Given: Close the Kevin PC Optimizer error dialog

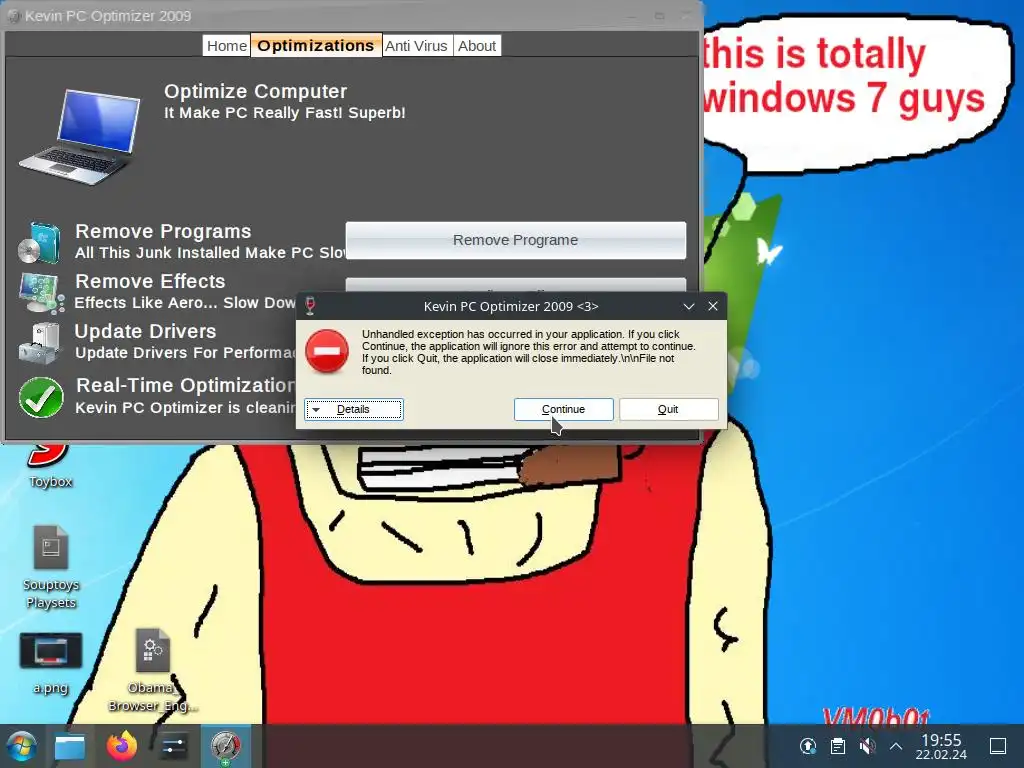Looking at the screenshot, I should [x=713, y=306].
